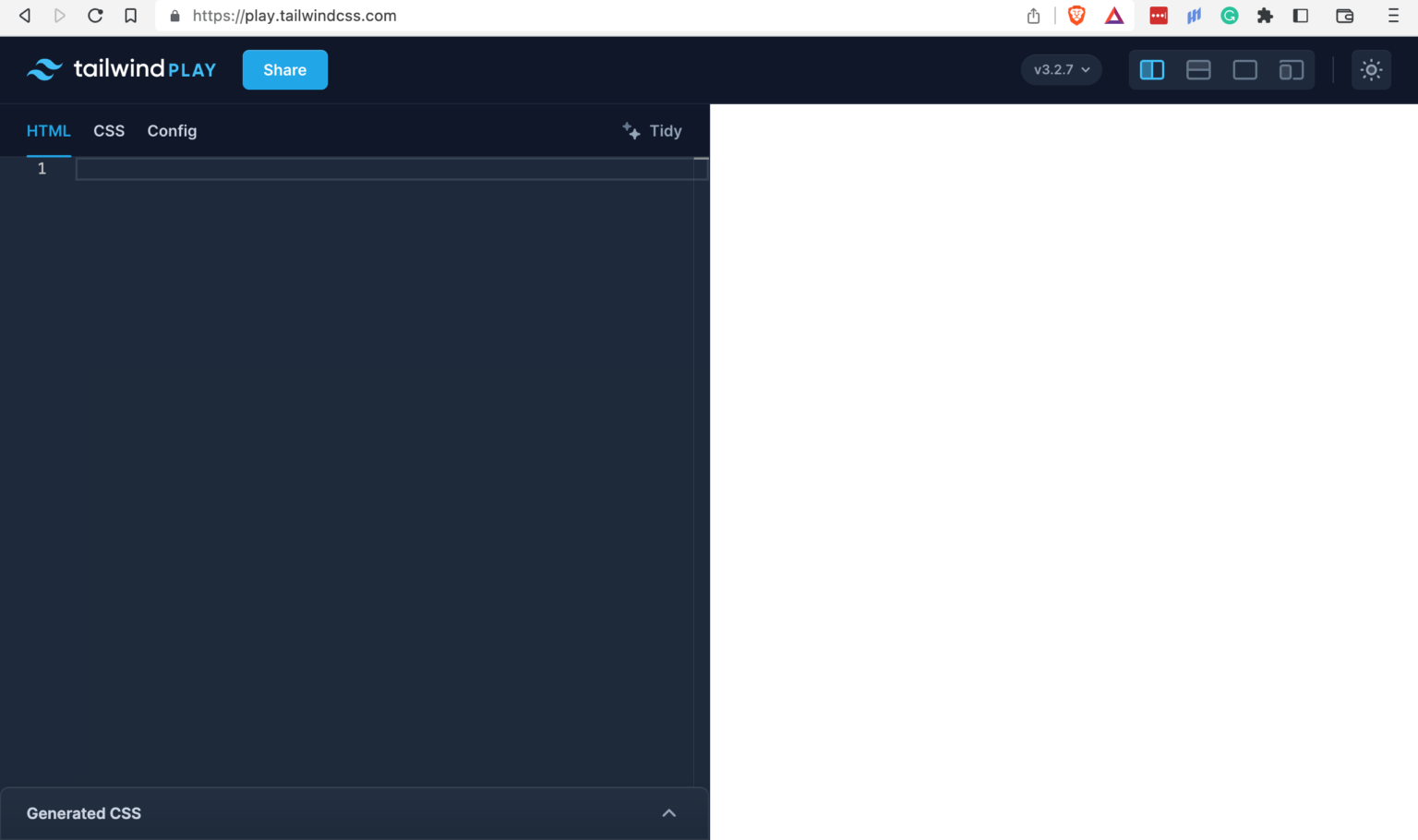The height and width of the screenshot is (840, 1418).
Task: Choose the responsive design mode layout icon
Action: (x=1291, y=69)
